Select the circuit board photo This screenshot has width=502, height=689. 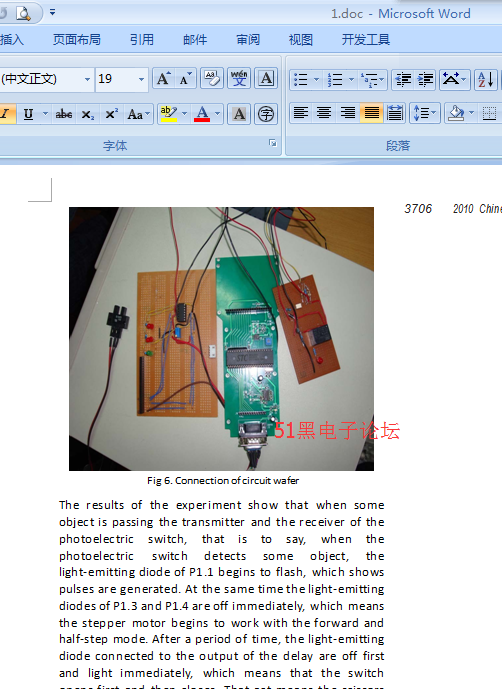[x=221, y=339]
